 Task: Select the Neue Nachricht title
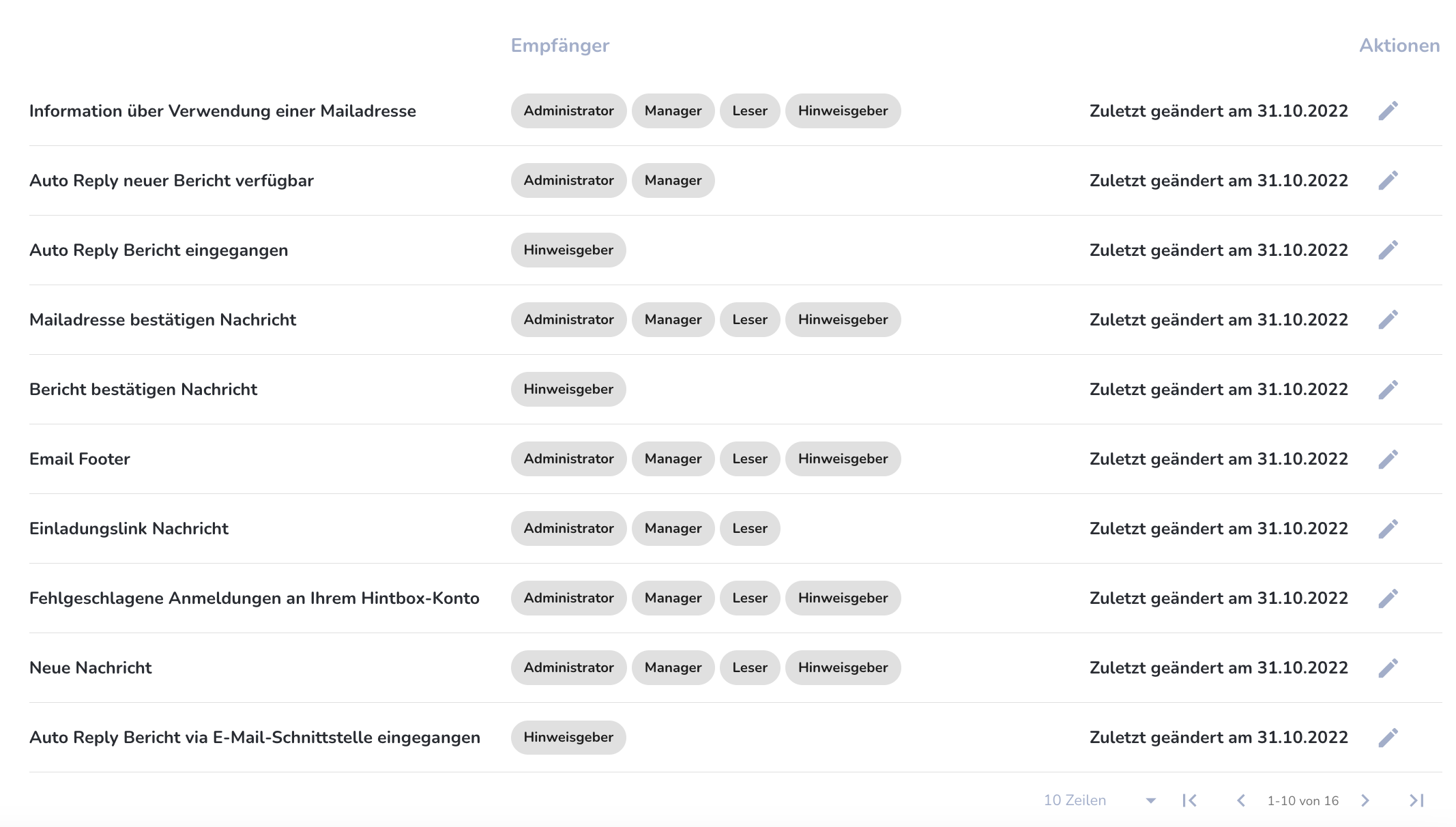(x=90, y=667)
